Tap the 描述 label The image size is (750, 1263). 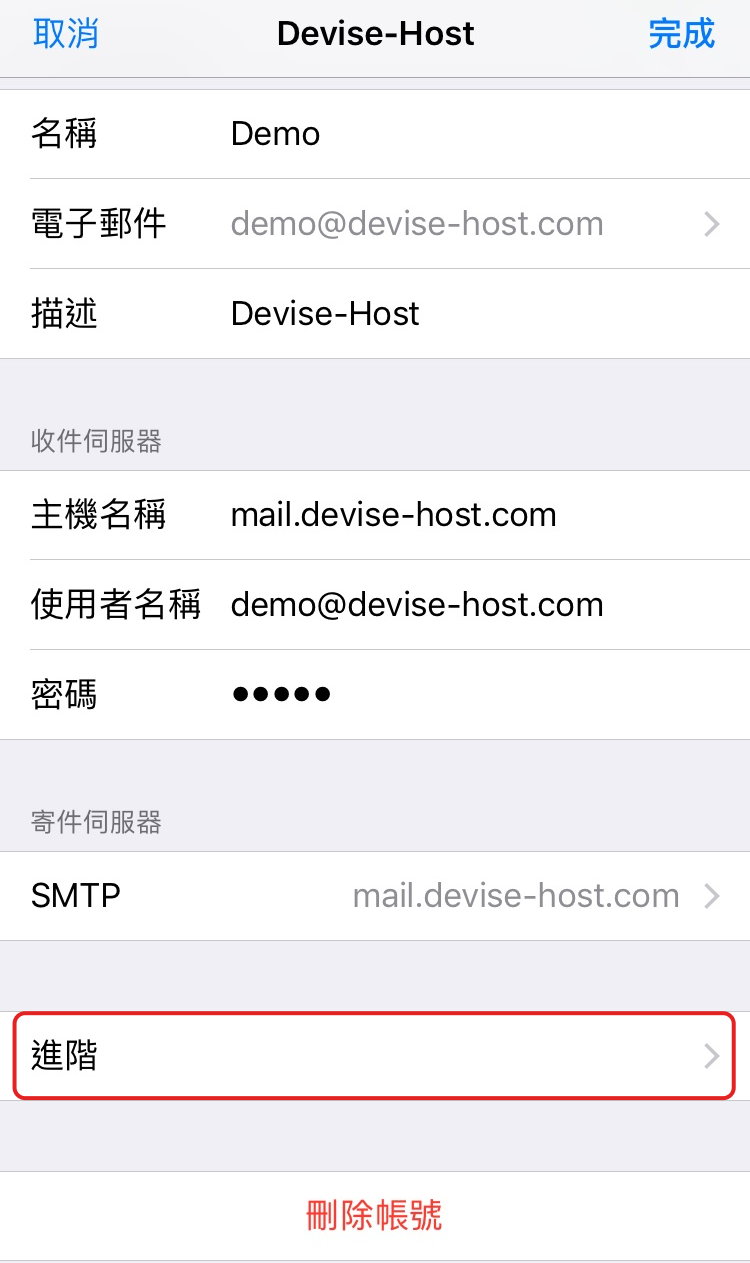pos(64,314)
